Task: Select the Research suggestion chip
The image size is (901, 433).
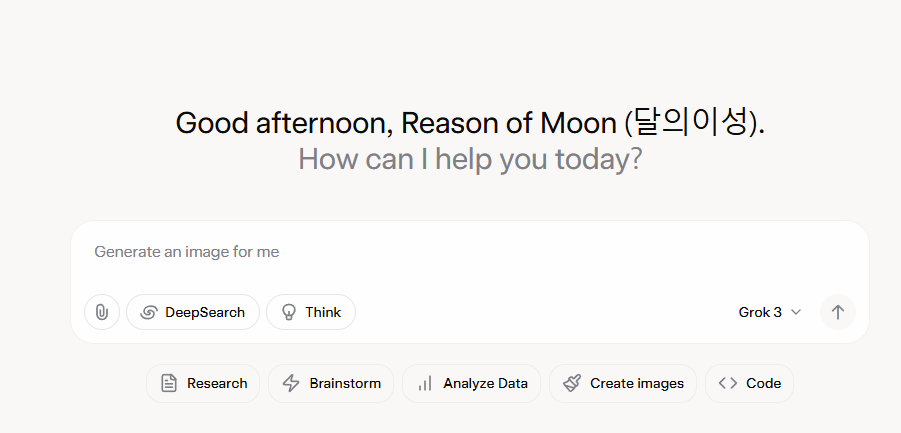Action: click(203, 384)
